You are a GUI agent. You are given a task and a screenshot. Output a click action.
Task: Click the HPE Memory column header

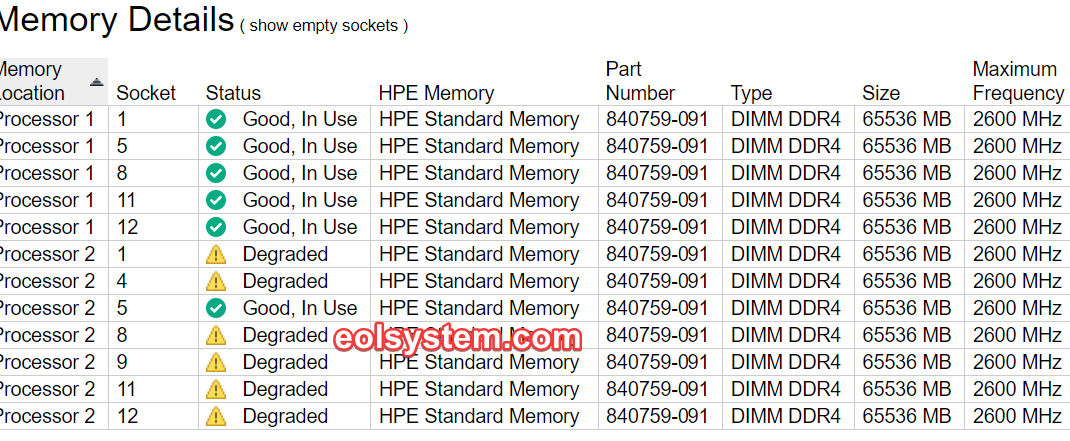tap(437, 93)
